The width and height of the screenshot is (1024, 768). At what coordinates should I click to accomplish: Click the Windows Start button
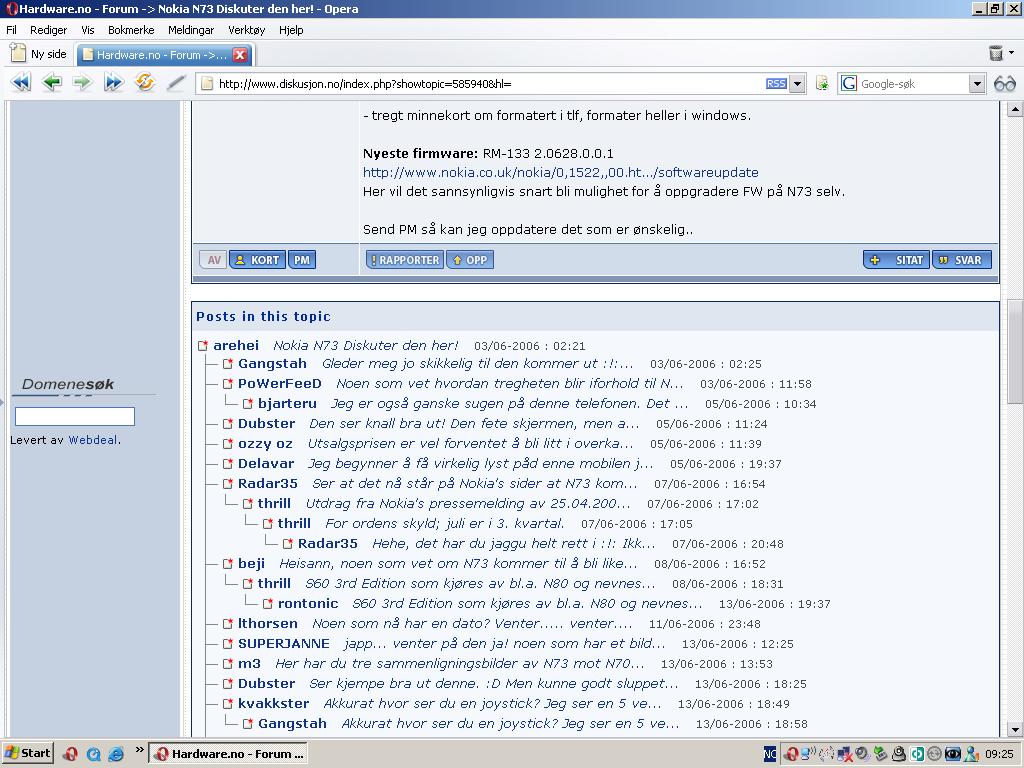click(x=27, y=754)
